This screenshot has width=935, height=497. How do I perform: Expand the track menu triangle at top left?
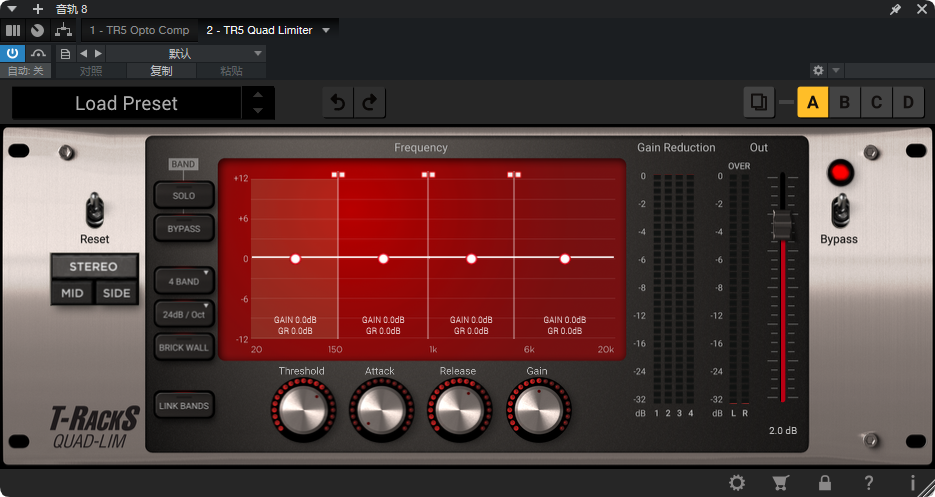pyautogui.click(x=11, y=9)
